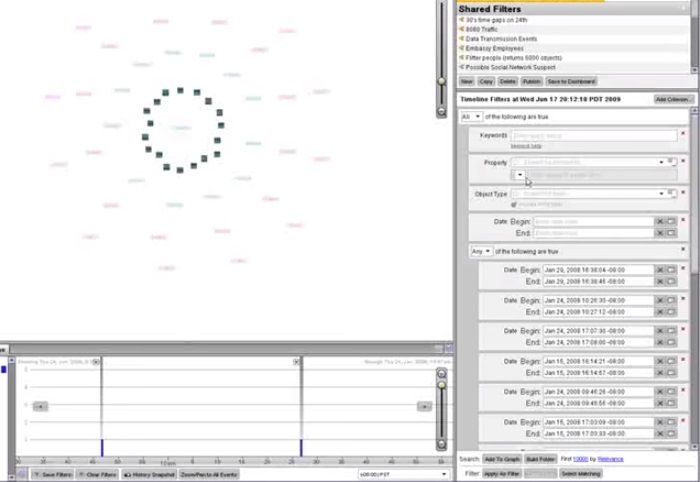The image size is (700, 482).
Task: Click the Save to Dashboard button
Action: (x=571, y=82)
